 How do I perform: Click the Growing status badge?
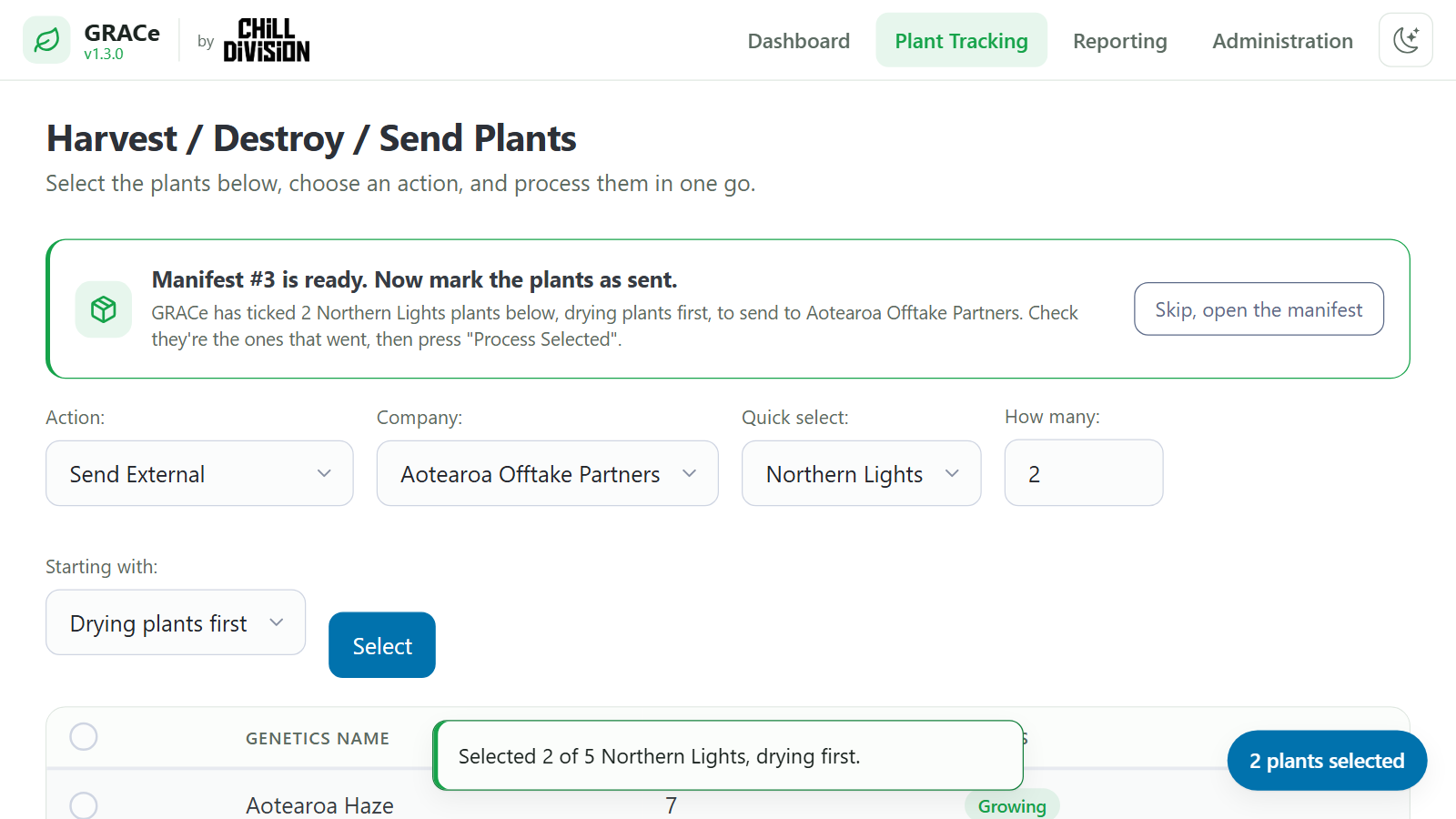1012,805
